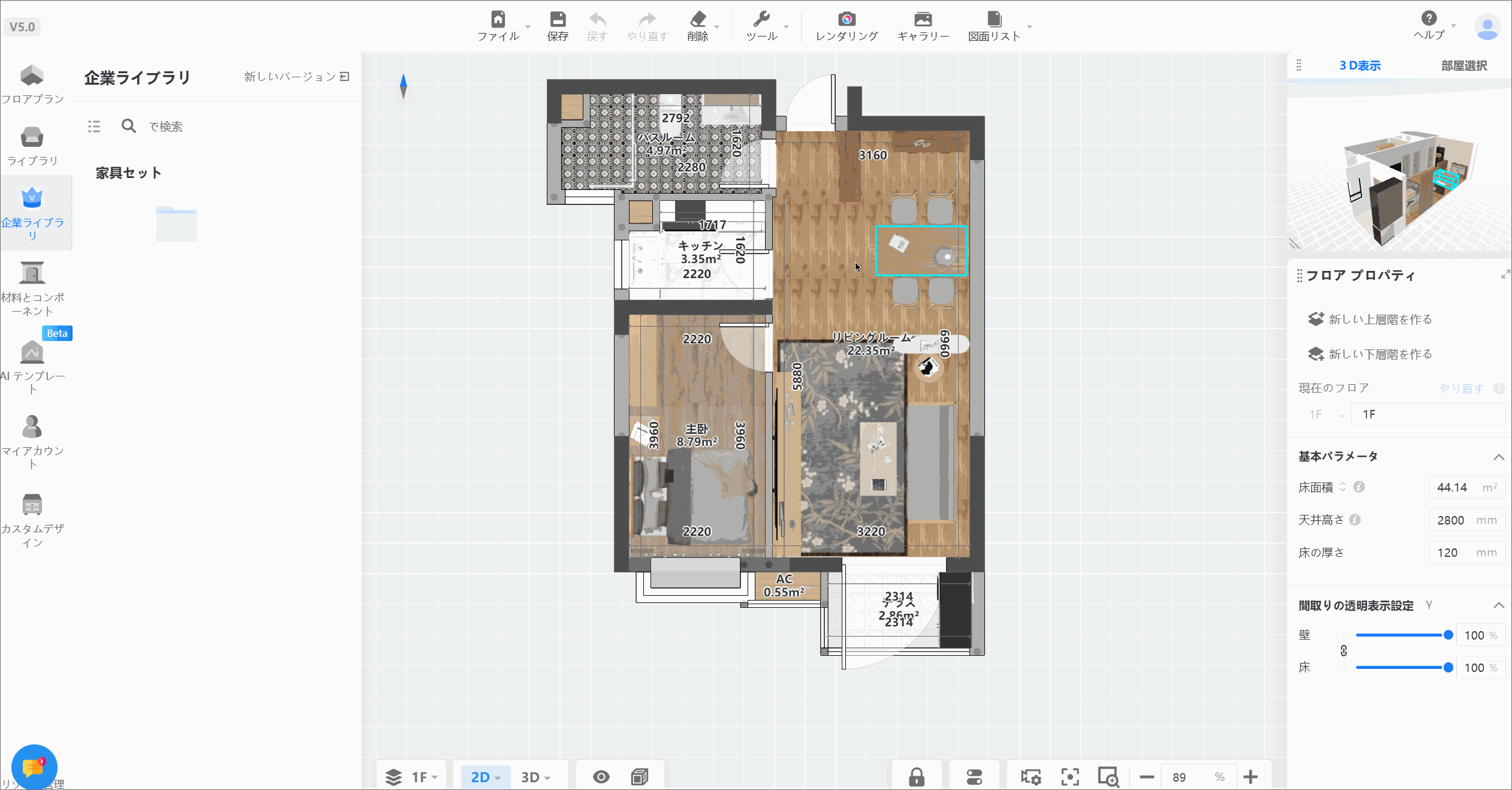Click 新しい下層階を作る button
Screen dimensions: 1512x790
(1370, 354)
